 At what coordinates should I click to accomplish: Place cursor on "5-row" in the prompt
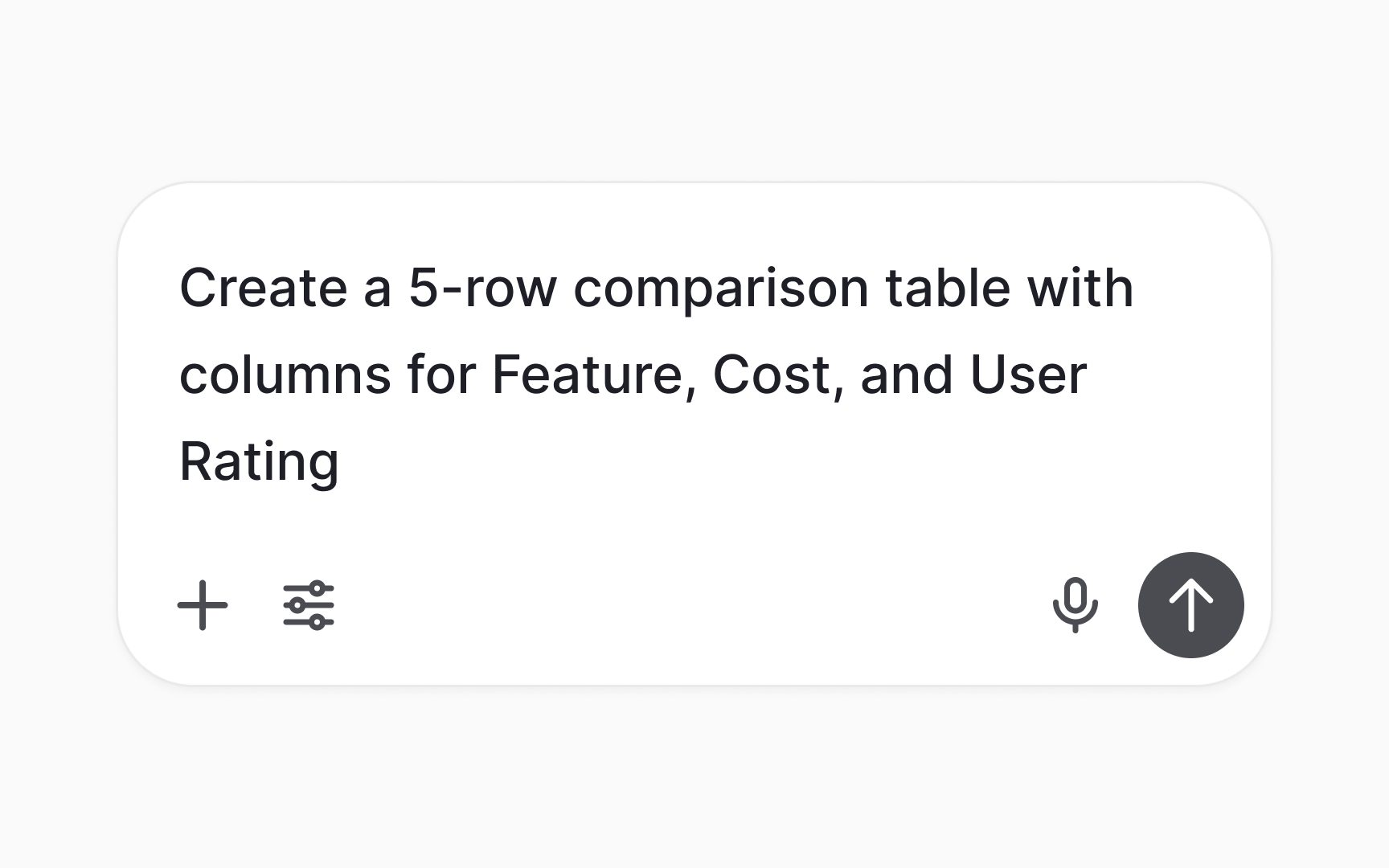pos(482,288)
